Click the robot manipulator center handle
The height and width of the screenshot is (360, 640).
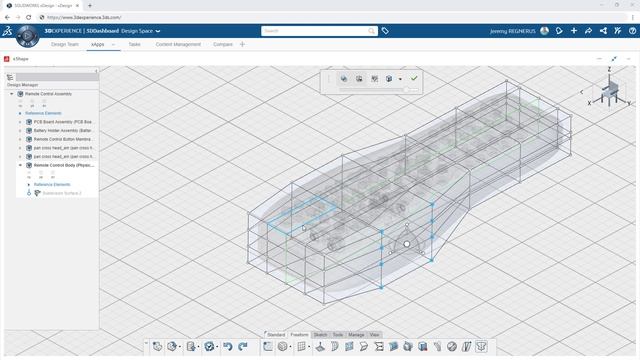point(407,244)
